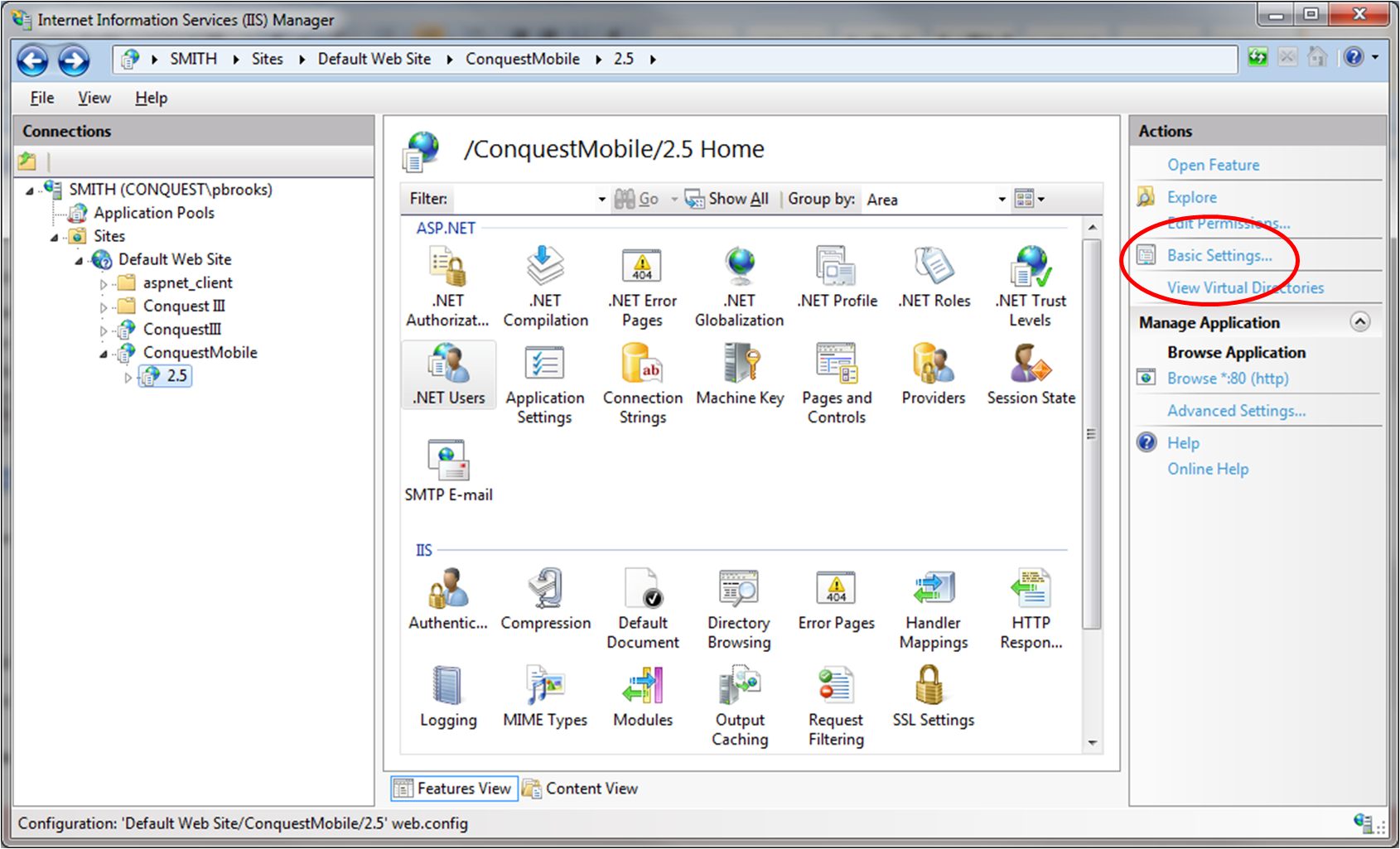Click the Online Help link
This screenshot has width=1400, height=849.
(1208, 469)
